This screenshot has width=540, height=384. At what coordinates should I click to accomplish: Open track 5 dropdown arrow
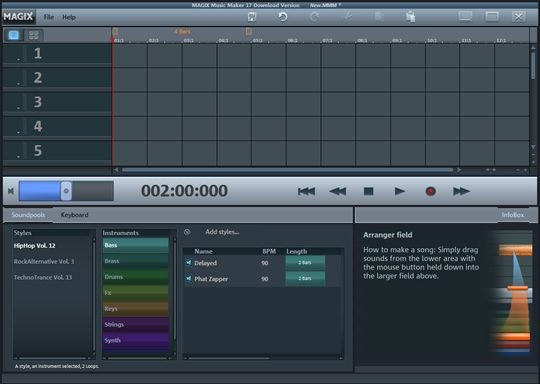tap(18, 156)
